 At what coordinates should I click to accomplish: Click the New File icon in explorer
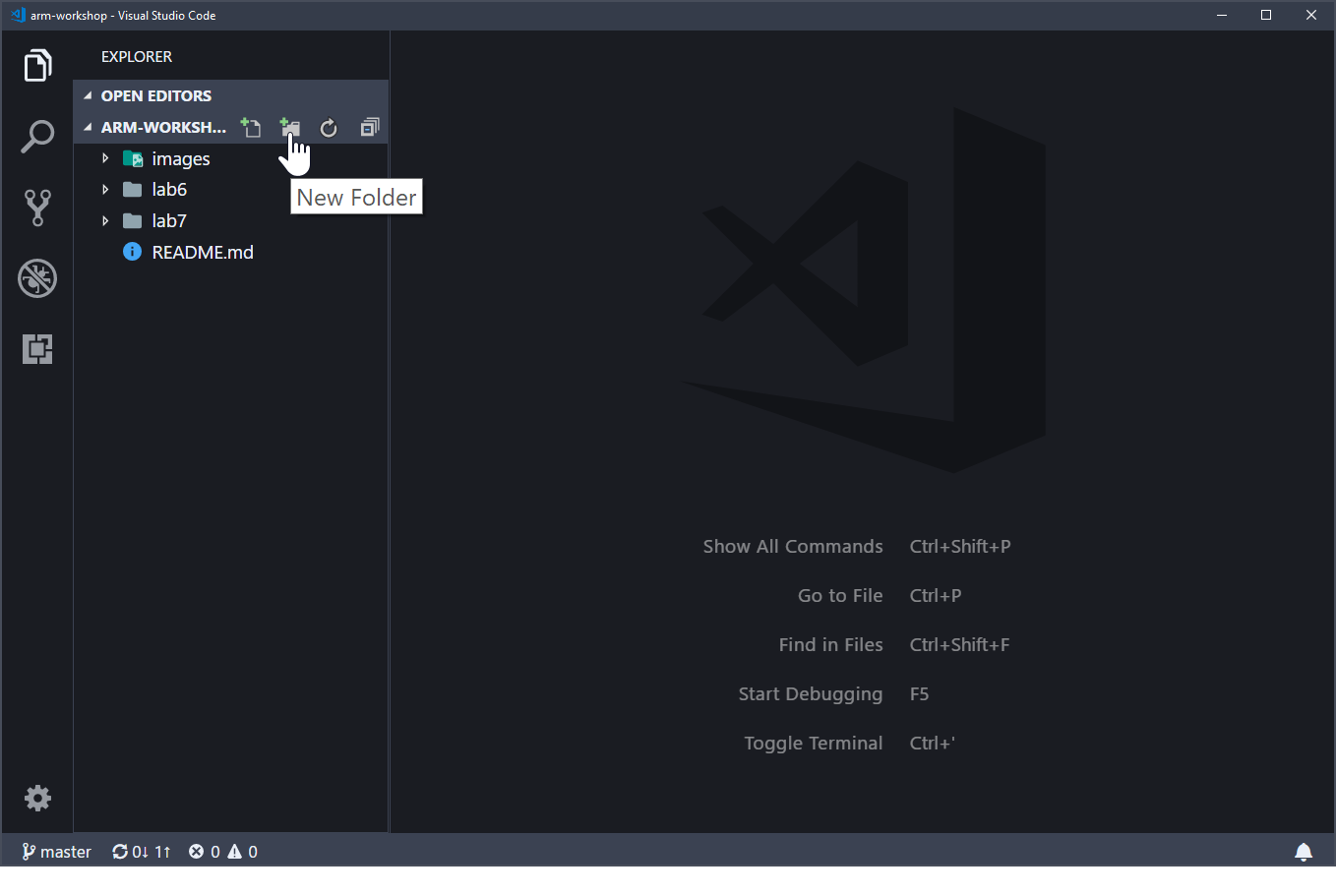[251, 127]
